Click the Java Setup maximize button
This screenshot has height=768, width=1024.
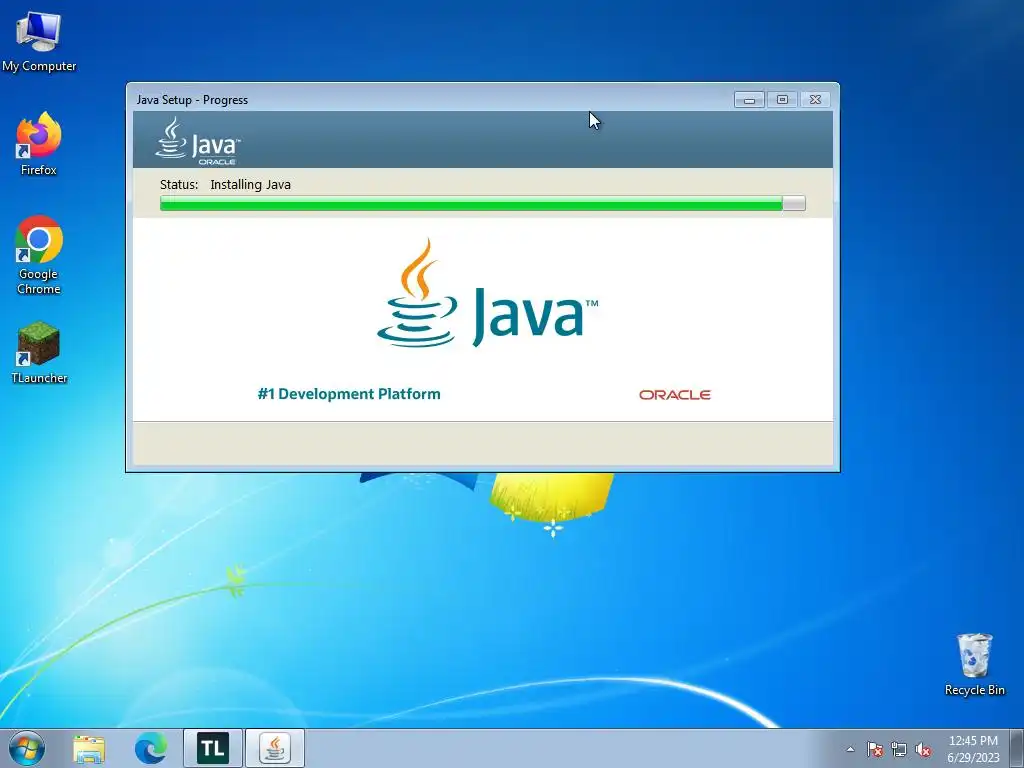[782, 99]
